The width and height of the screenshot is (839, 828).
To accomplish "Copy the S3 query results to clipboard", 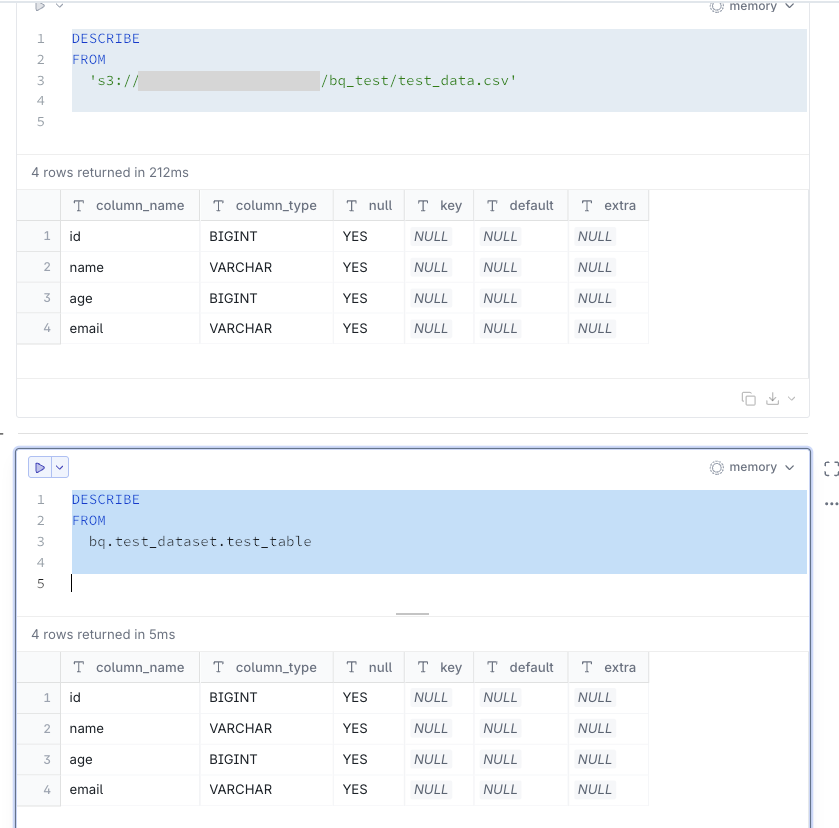I will [749, 398].
